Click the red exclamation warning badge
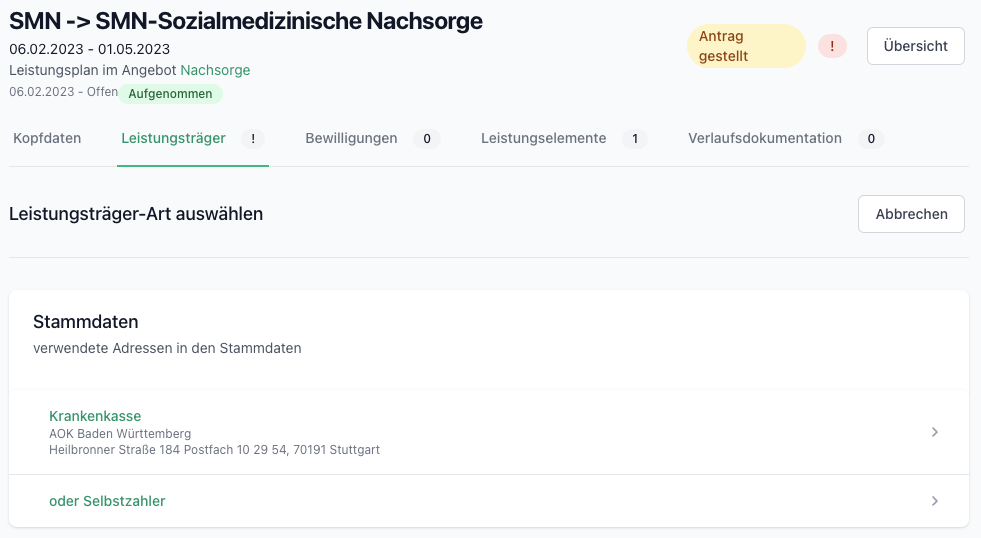 point(832,46)
